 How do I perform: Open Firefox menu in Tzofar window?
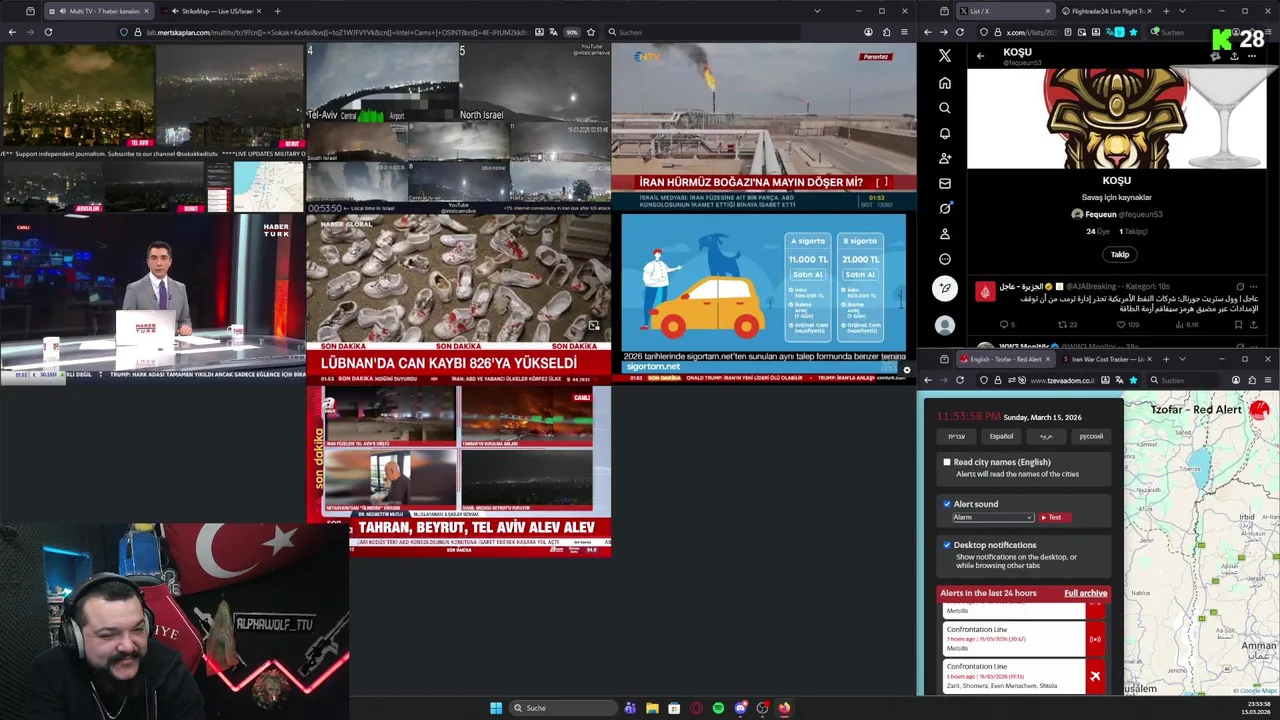click(1268, 380)
